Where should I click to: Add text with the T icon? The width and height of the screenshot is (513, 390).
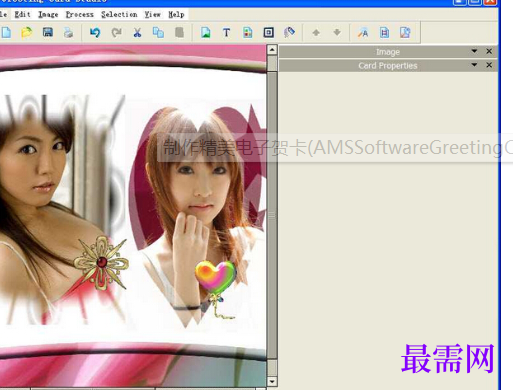226,33
